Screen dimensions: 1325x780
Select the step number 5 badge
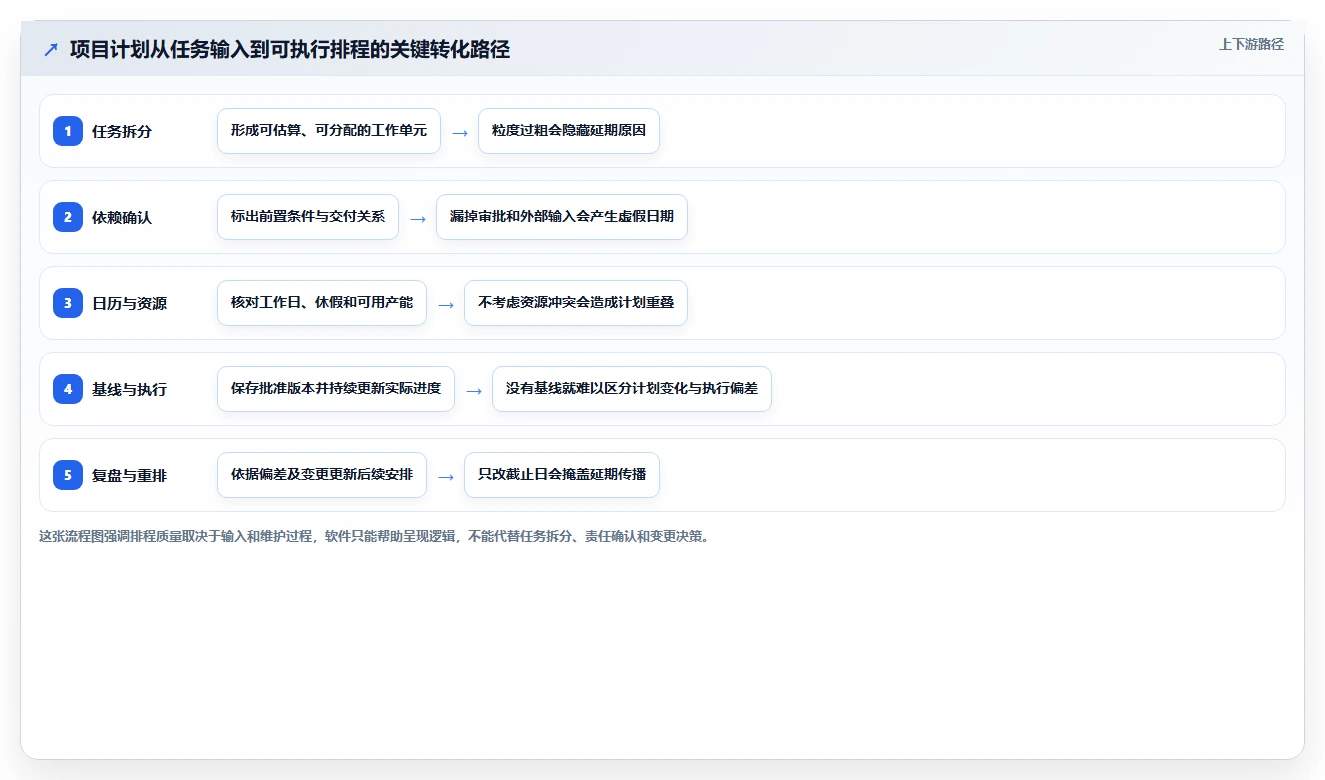click(x=68, y=475)
